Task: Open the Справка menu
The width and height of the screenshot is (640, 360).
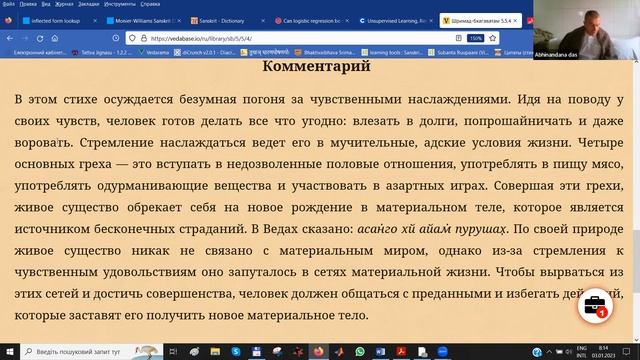Action: (150, 4)
